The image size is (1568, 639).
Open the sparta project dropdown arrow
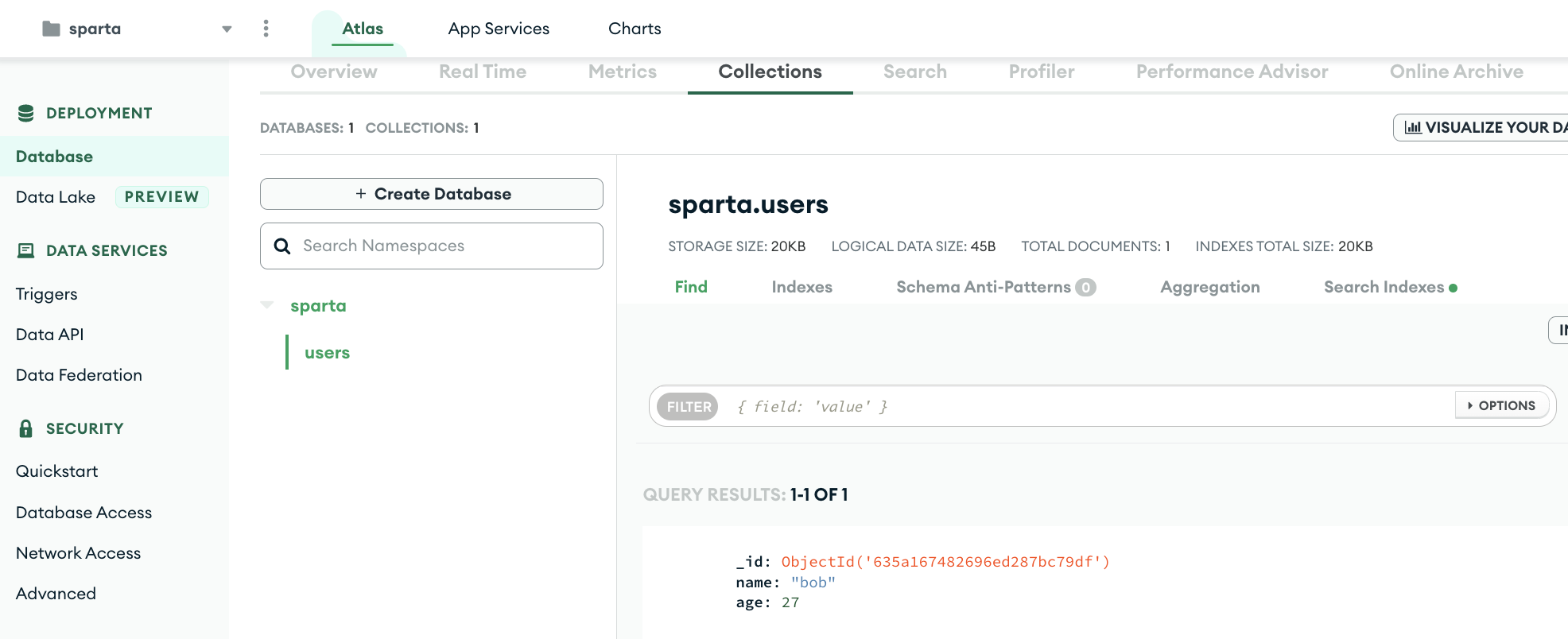227,29
